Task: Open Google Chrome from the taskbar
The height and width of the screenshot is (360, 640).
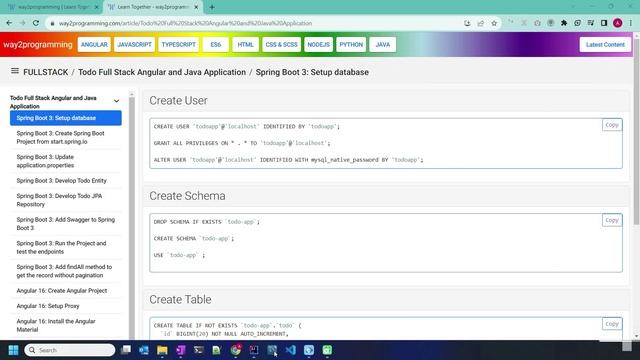Action: pyautogui.click(x=236, y=350)
